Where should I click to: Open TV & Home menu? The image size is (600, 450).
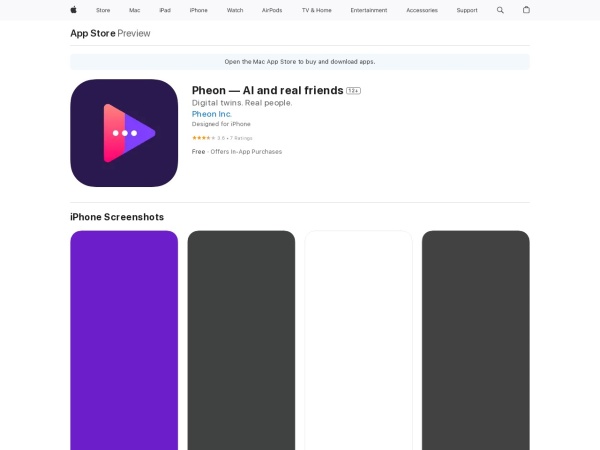(316, 10)
